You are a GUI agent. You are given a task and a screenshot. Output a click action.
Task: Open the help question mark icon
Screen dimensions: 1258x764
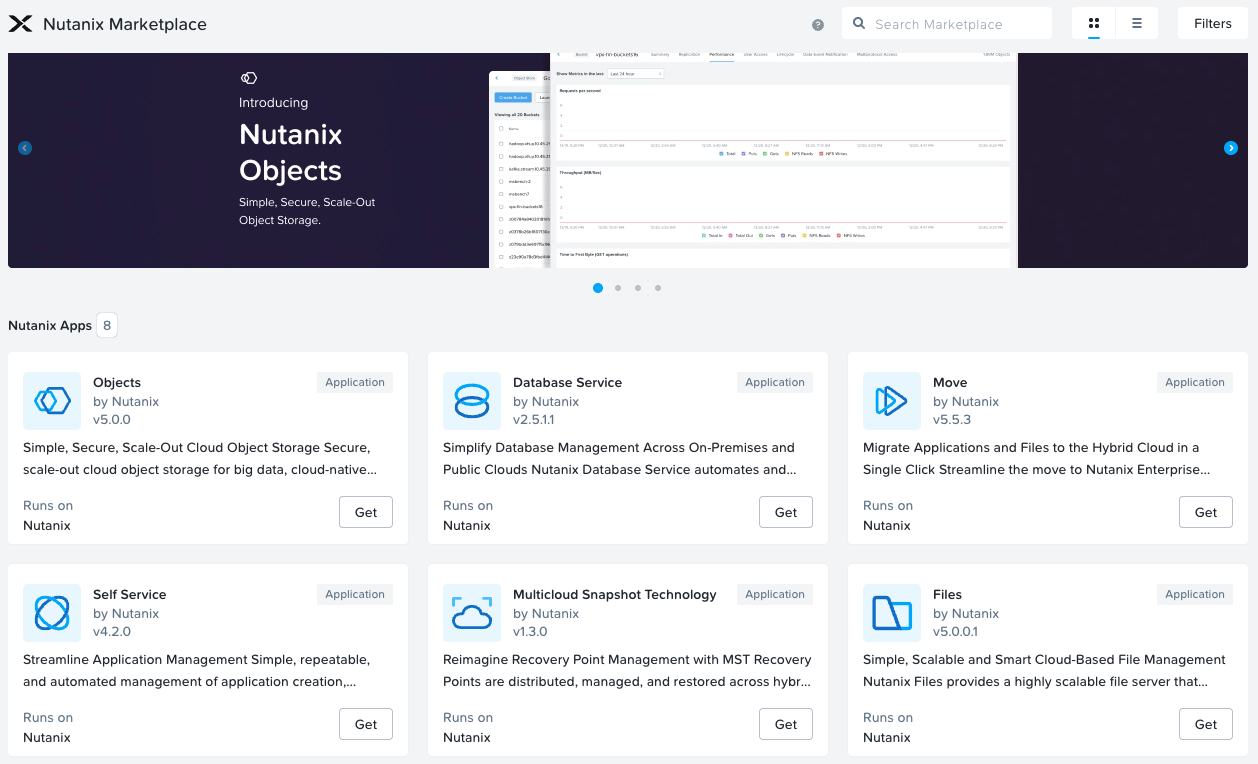click(x=818, y=25)
